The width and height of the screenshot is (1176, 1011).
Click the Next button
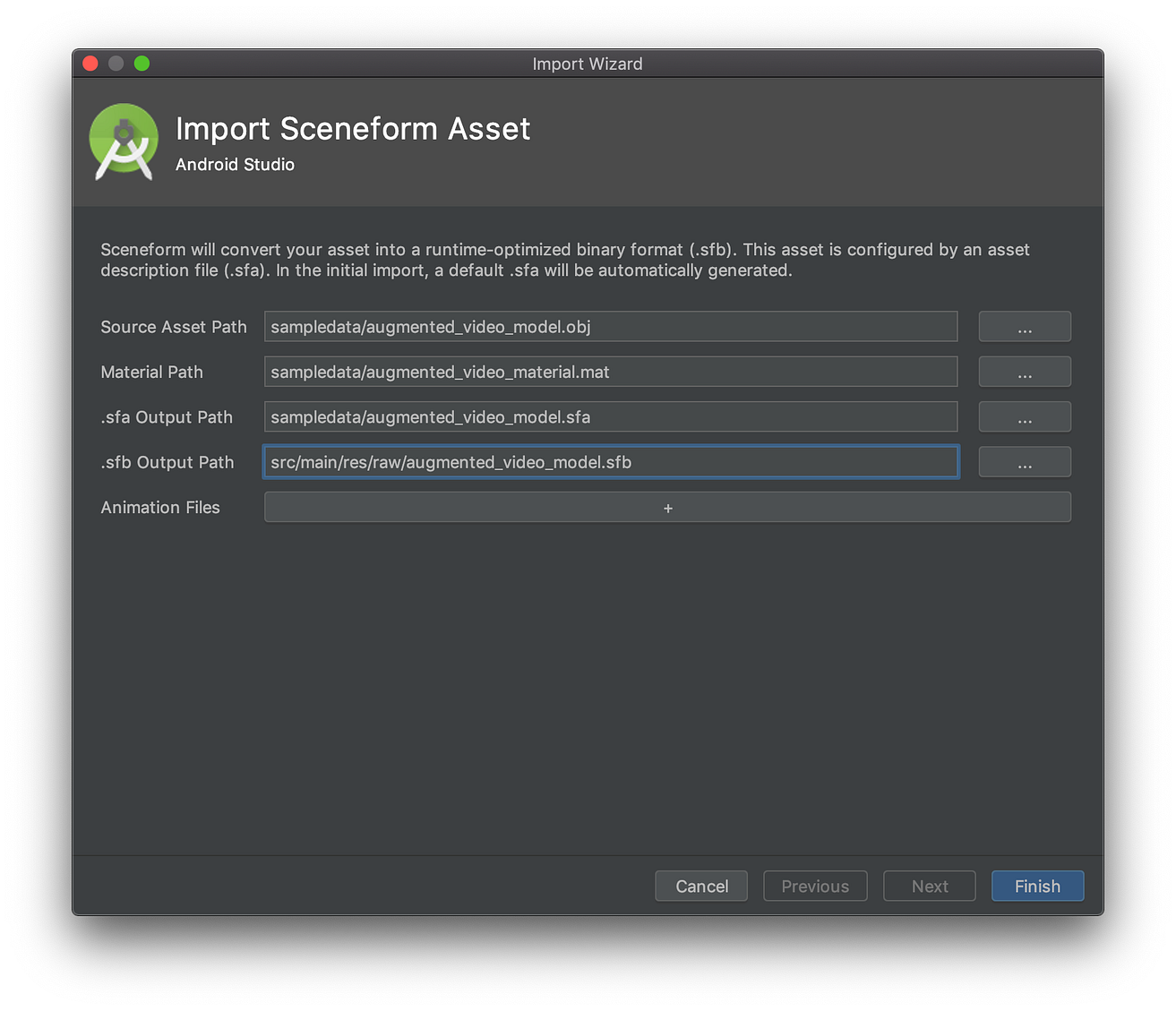929,886
